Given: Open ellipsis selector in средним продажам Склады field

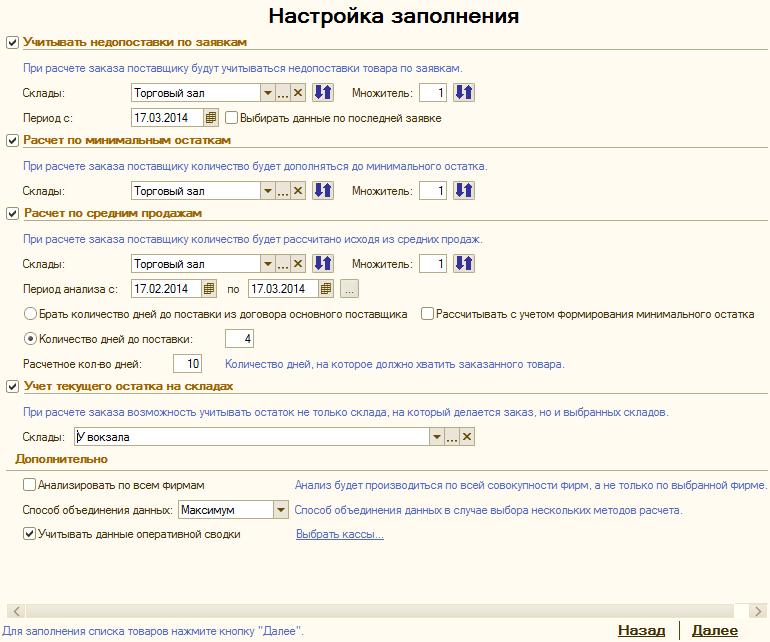Looking at the screenshot, I should click(283, 264).
